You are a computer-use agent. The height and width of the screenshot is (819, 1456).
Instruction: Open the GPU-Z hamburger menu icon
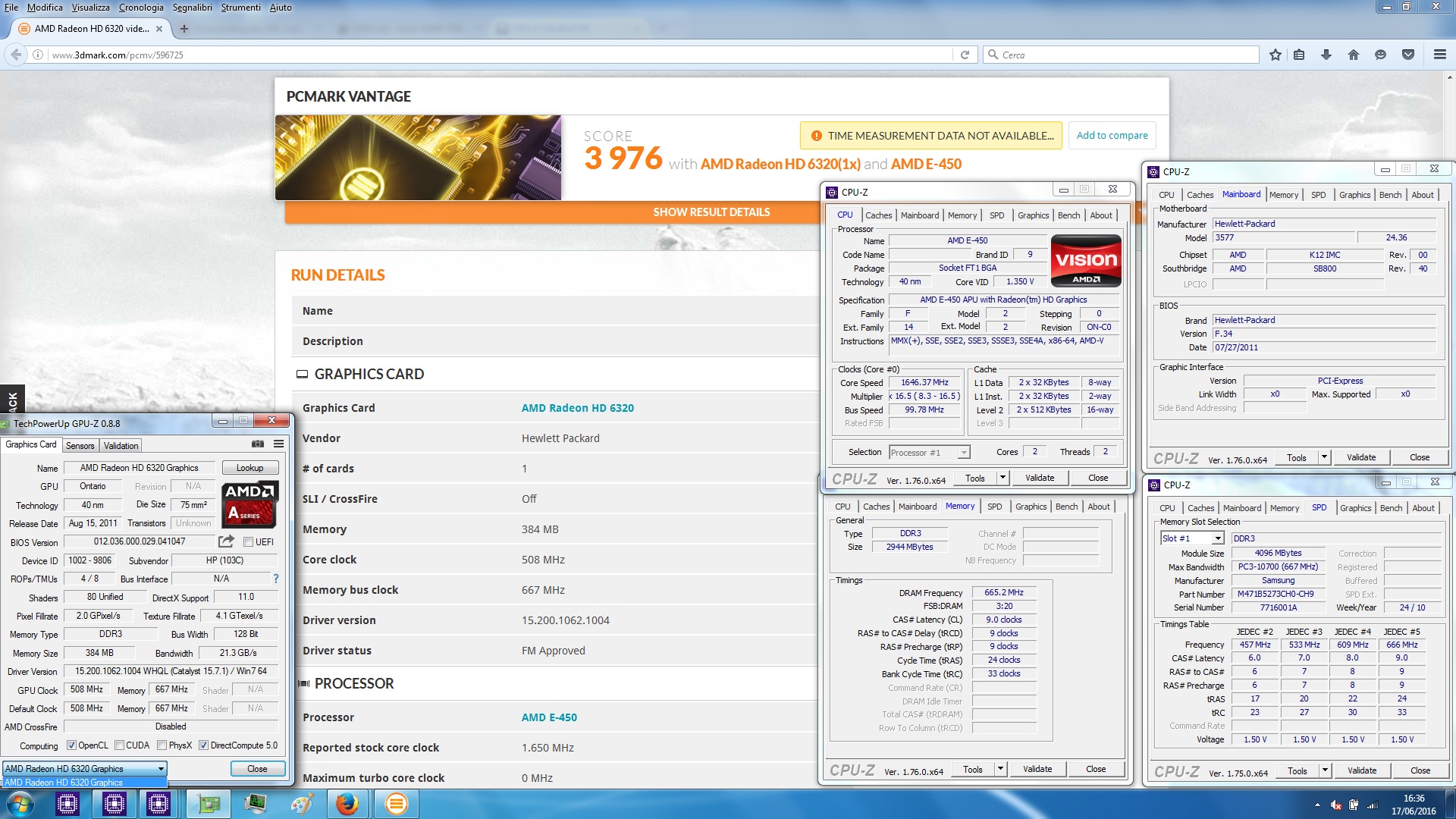(279, 444)
